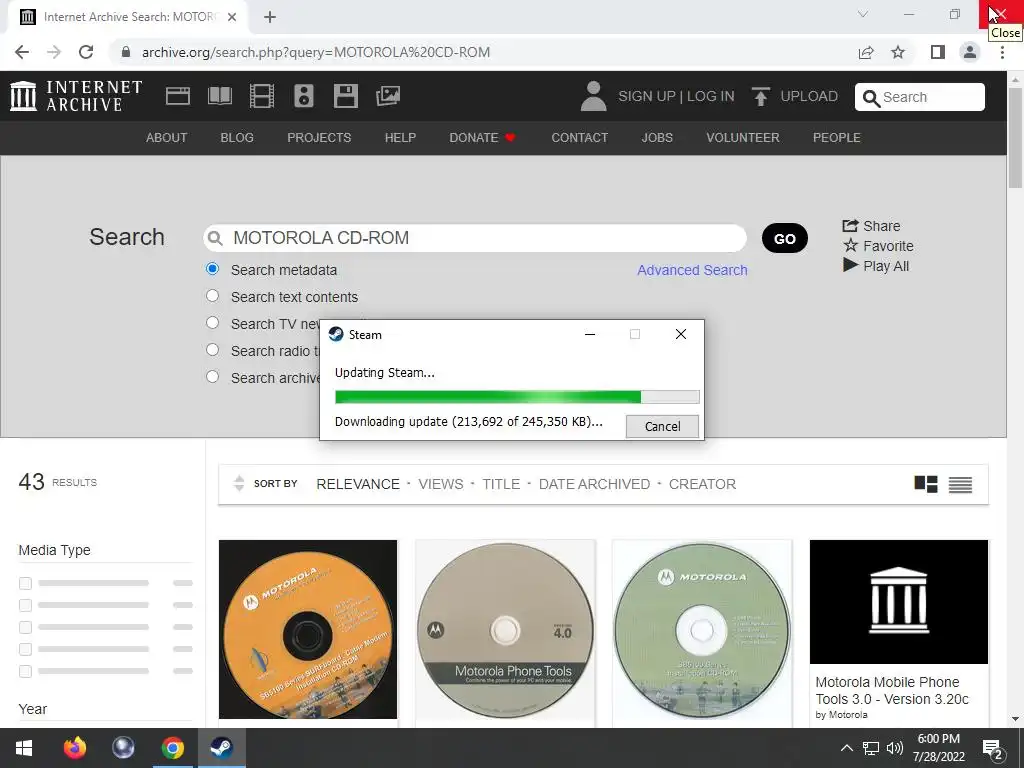Image resolution: width=1024 pixels, height=768 pixels.
Task: Open the Images icon in top bar
Action: (388, 96)
